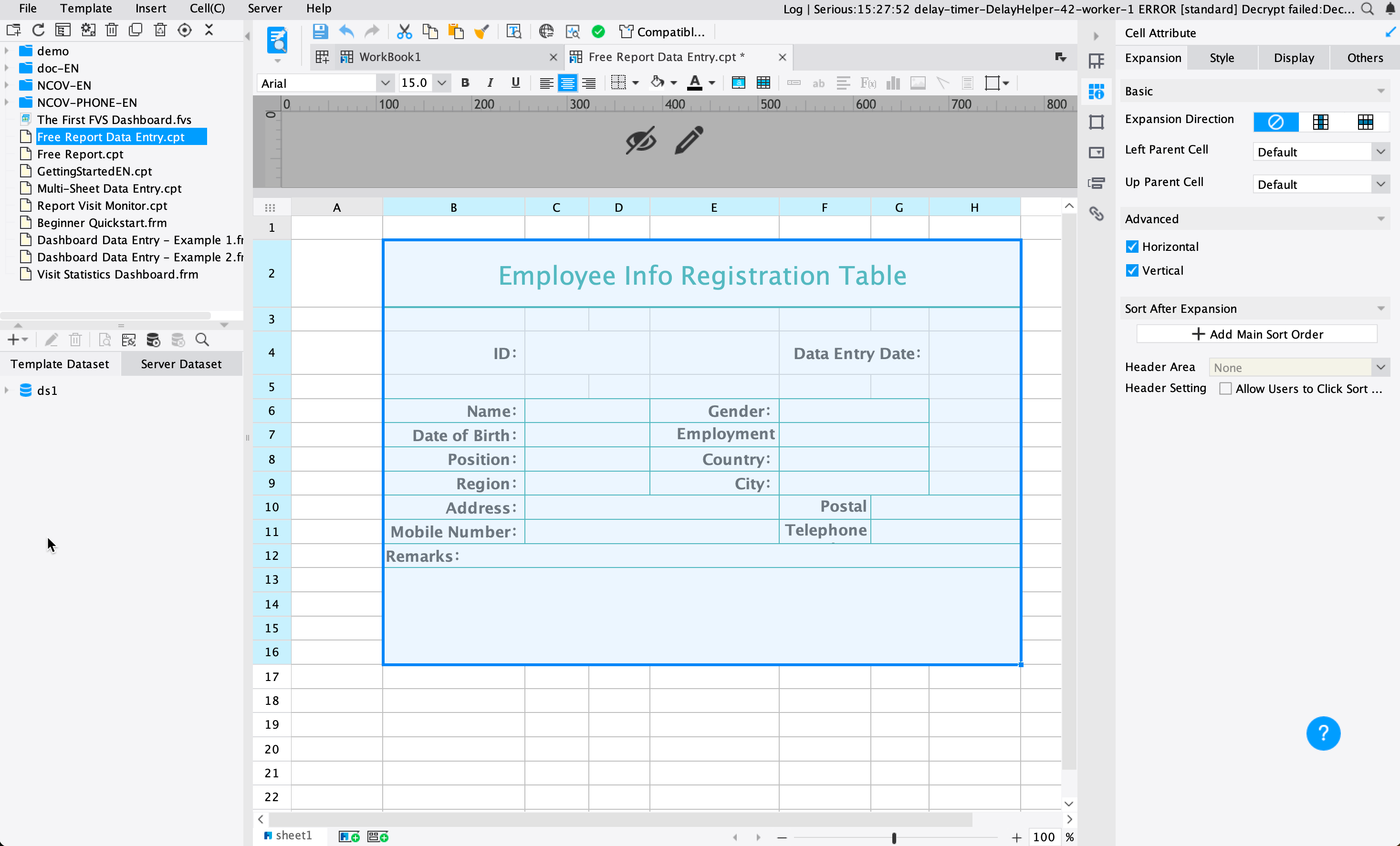1400x846 pixels.
Task: Click the dataset search magnifier icon
Action: (202, 340)
